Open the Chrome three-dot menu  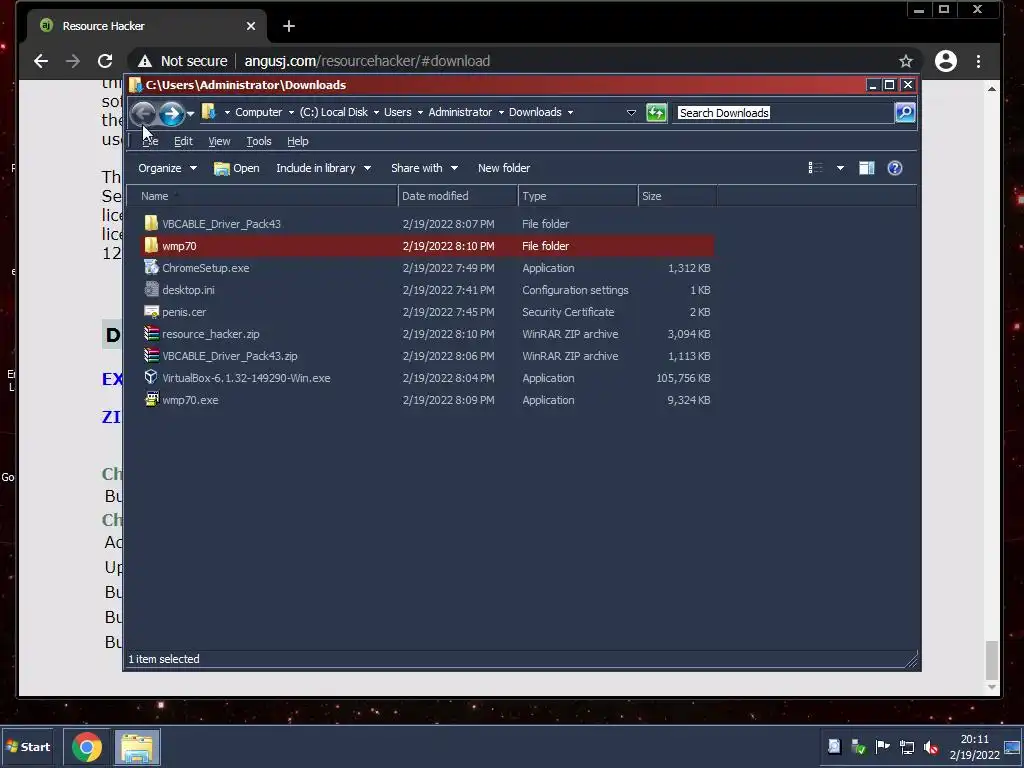point(978,61)
